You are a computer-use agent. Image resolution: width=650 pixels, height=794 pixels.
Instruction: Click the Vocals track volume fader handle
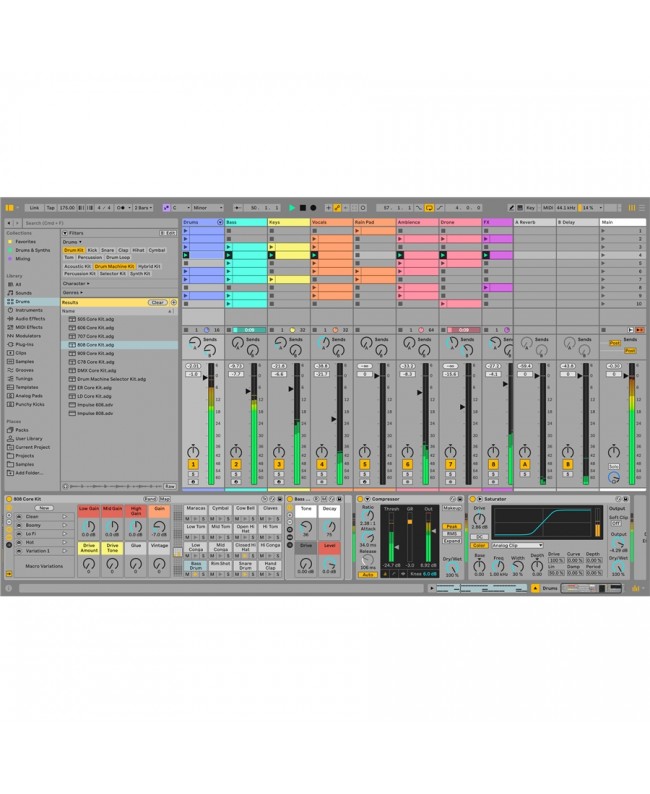click(334, 419)
